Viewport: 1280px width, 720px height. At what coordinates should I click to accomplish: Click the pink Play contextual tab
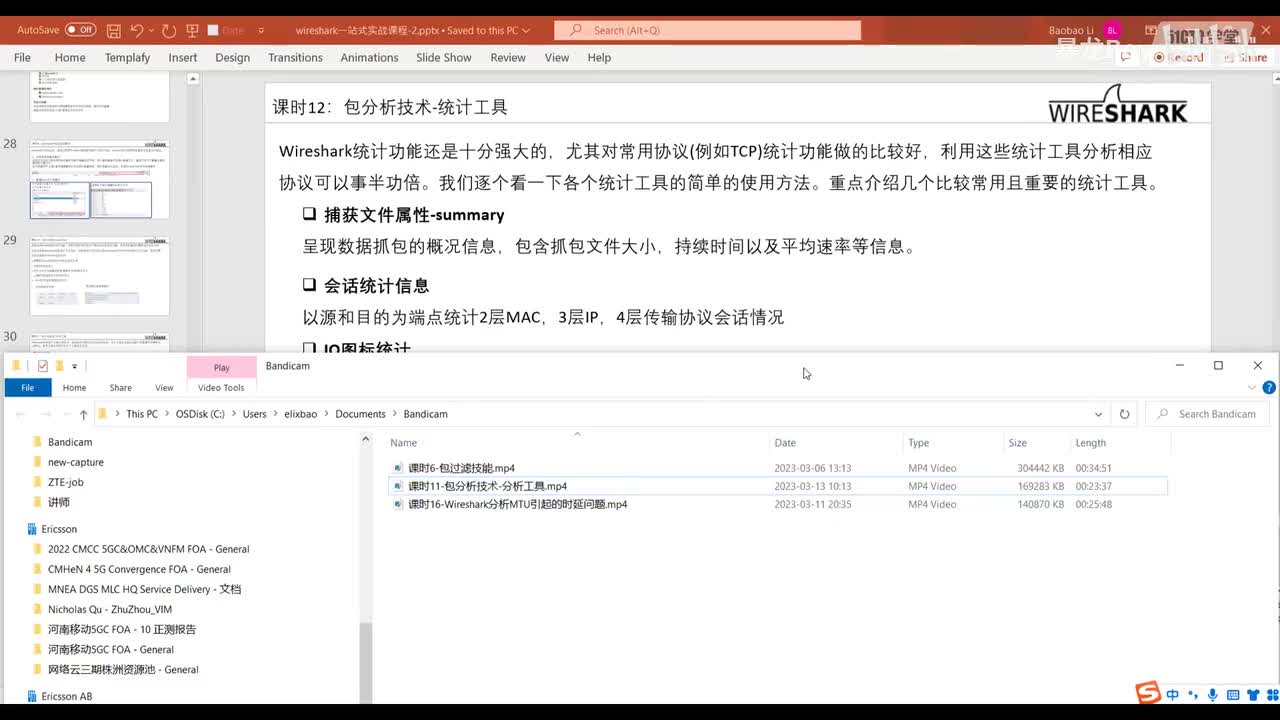coord(221,367)
